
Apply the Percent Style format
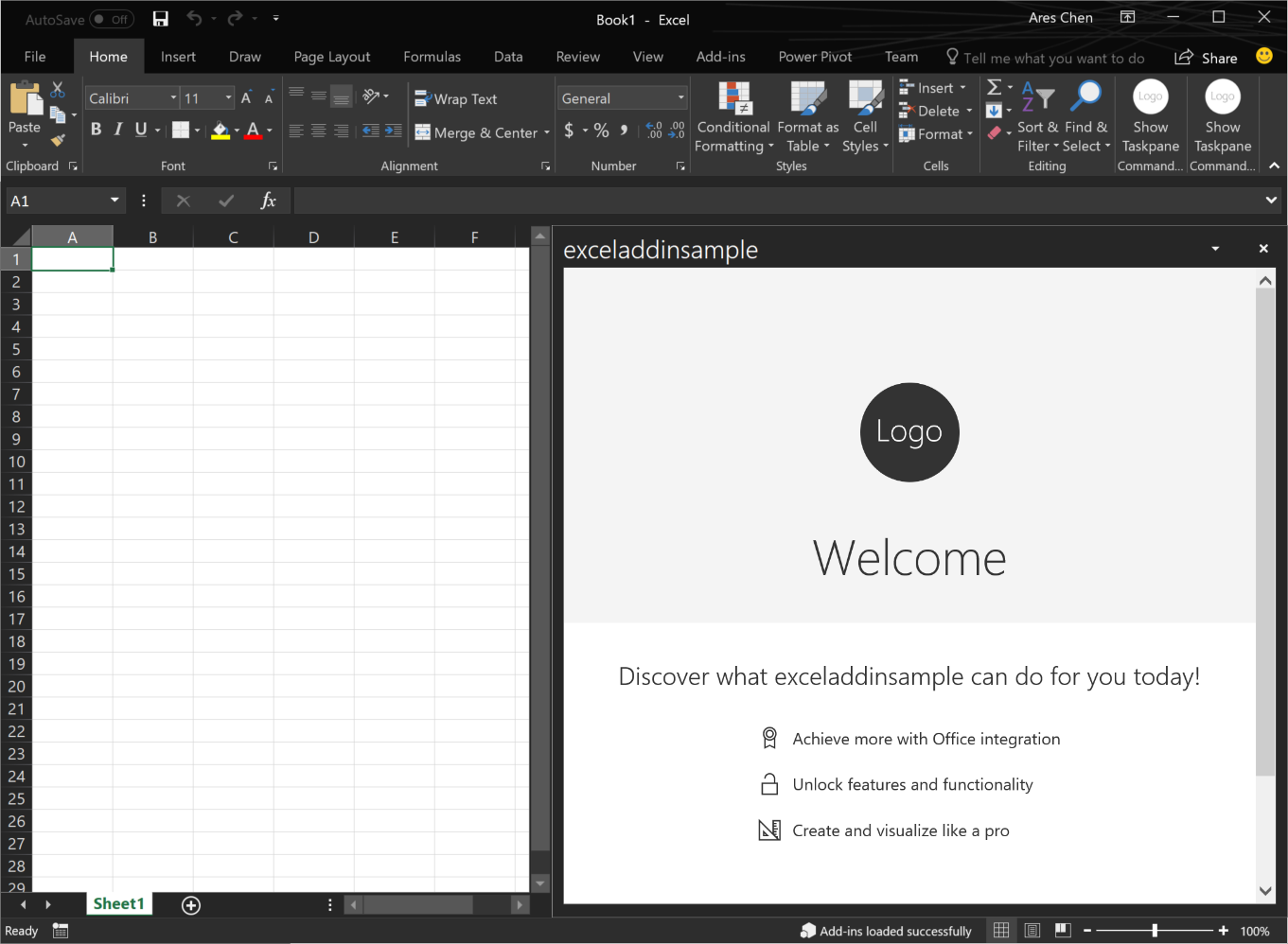tap(601, 131)
